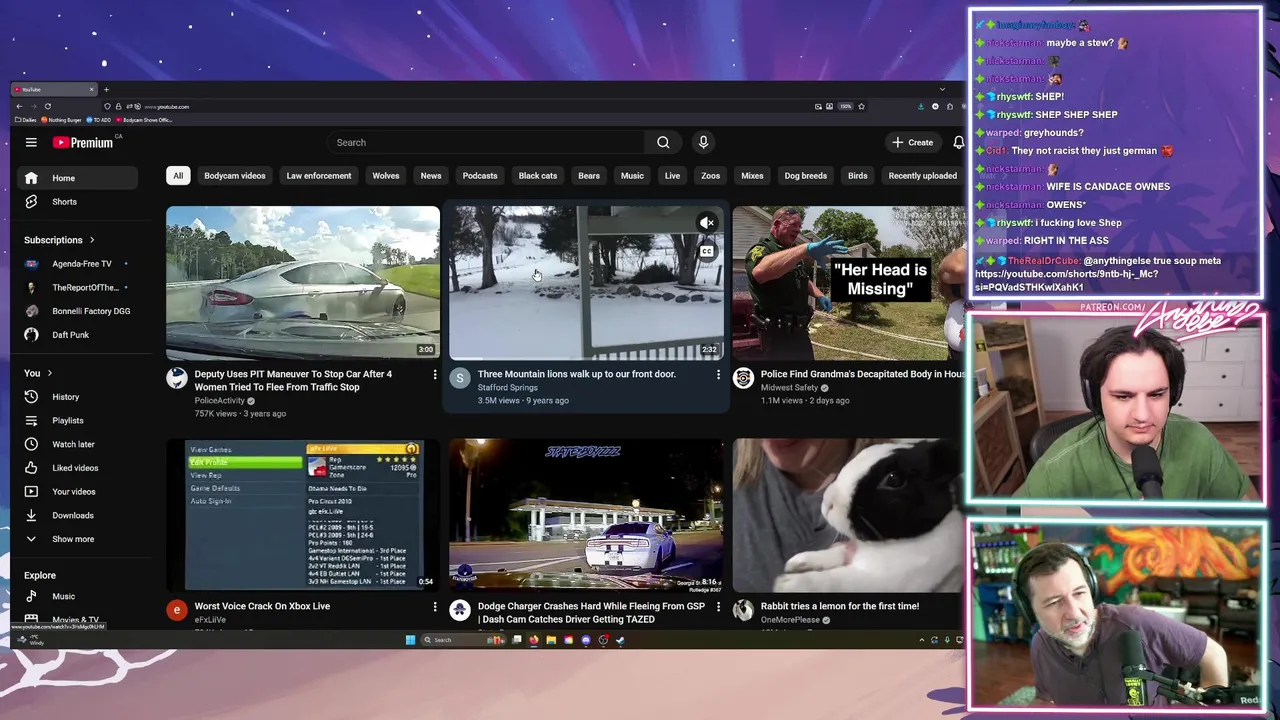
Task: Open Your videos in the sidebar
Action: coord(78,492)
